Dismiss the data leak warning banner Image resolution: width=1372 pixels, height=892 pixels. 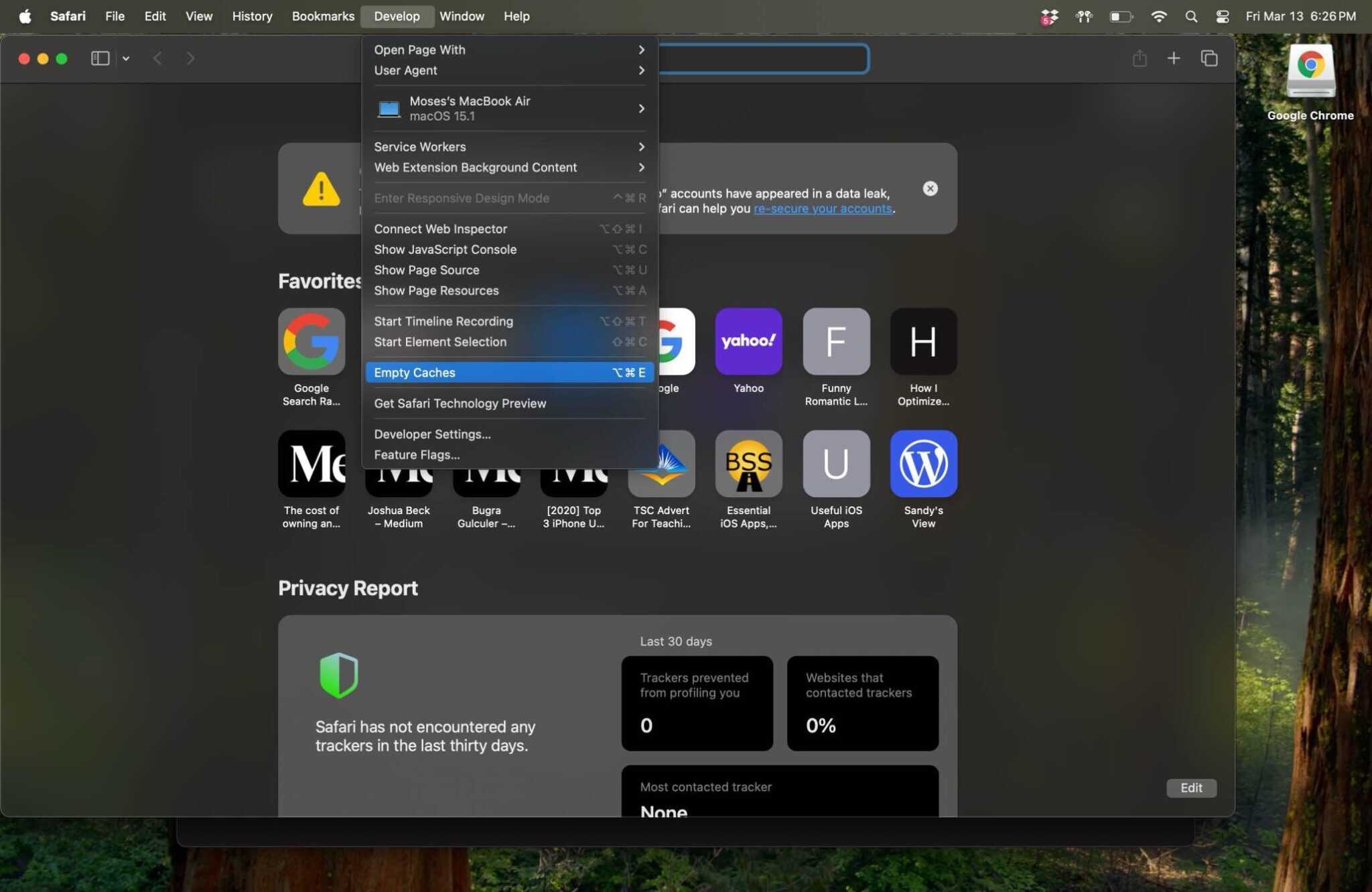[930, 188]
